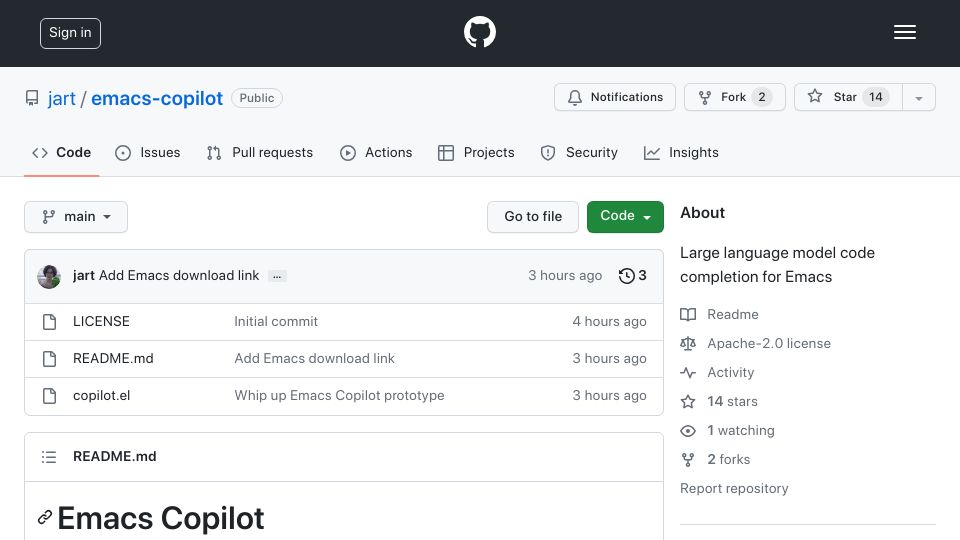Click the Notifications button
Screen dimensions: 960x540
pos(615,97)
